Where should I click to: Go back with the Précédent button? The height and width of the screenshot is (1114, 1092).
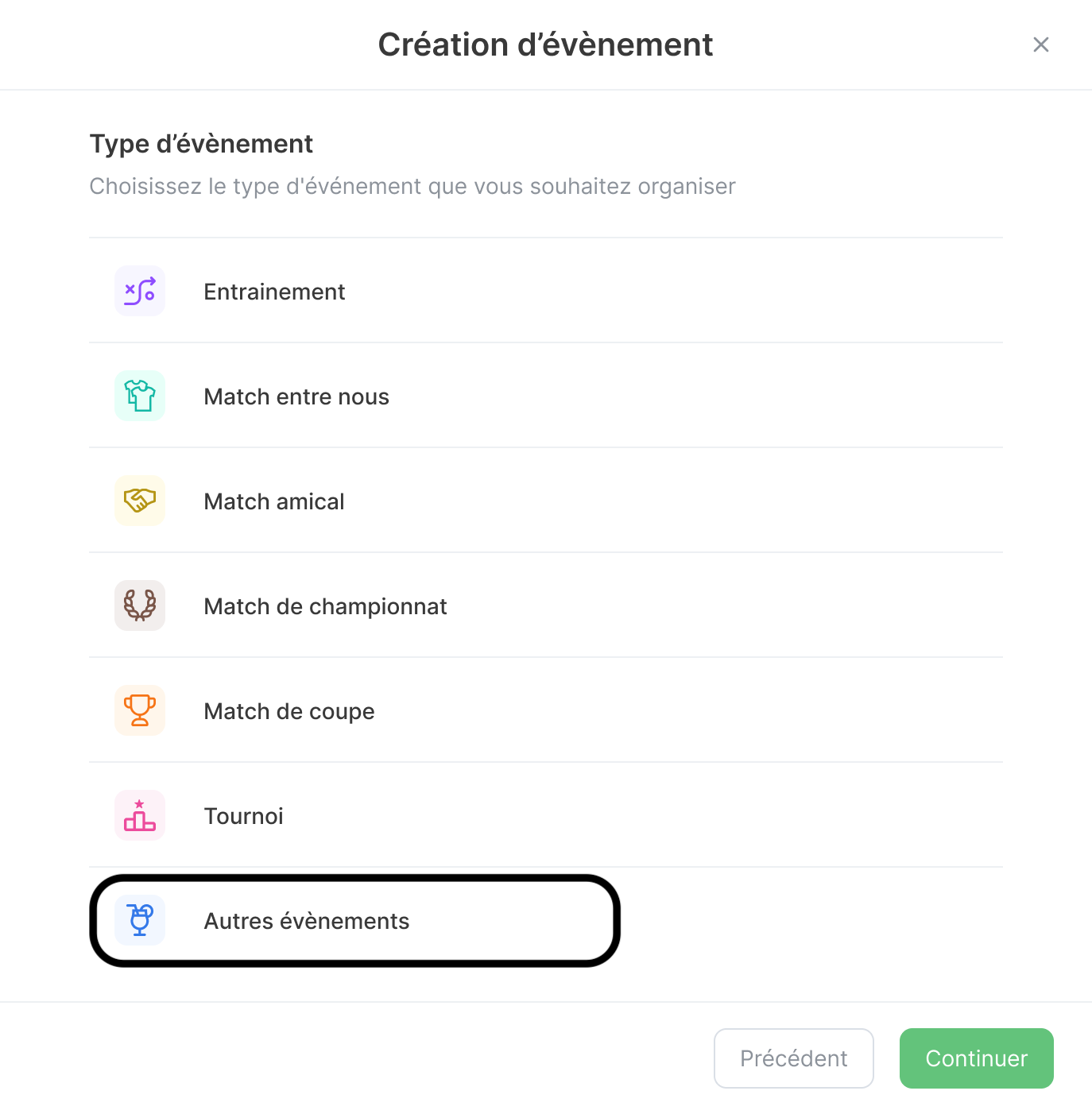tap(793, 1058)
